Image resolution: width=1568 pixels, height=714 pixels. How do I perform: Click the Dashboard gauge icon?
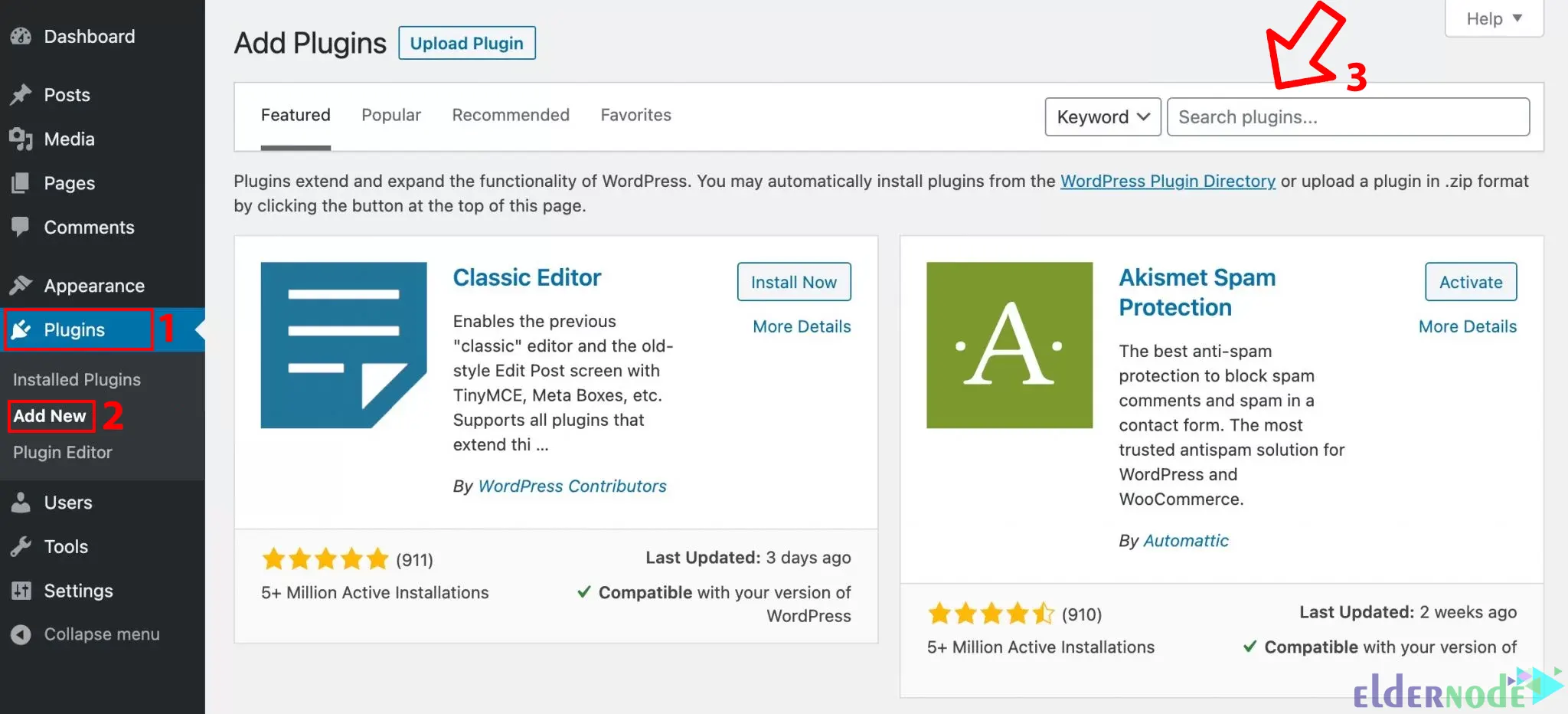pyautogui.click(x=21, y=36)
